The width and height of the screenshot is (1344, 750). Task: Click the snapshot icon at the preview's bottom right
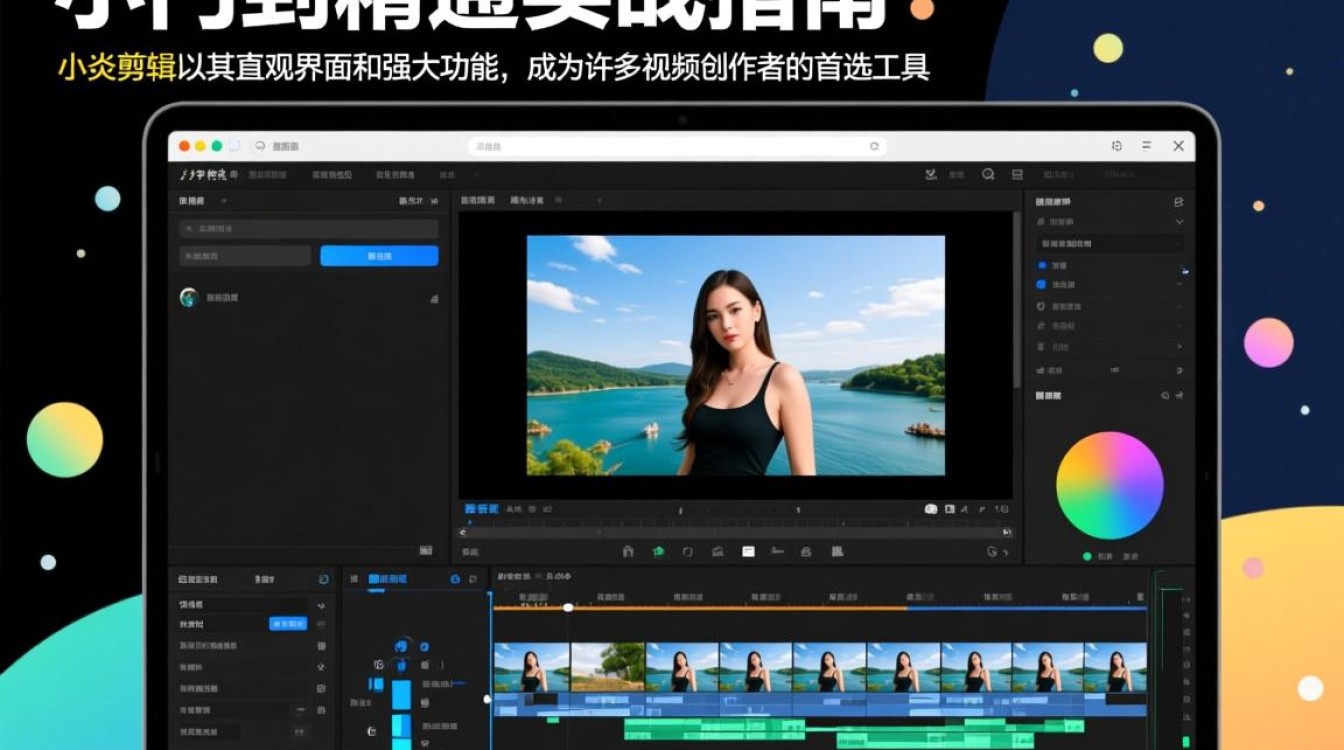(929, 509)
